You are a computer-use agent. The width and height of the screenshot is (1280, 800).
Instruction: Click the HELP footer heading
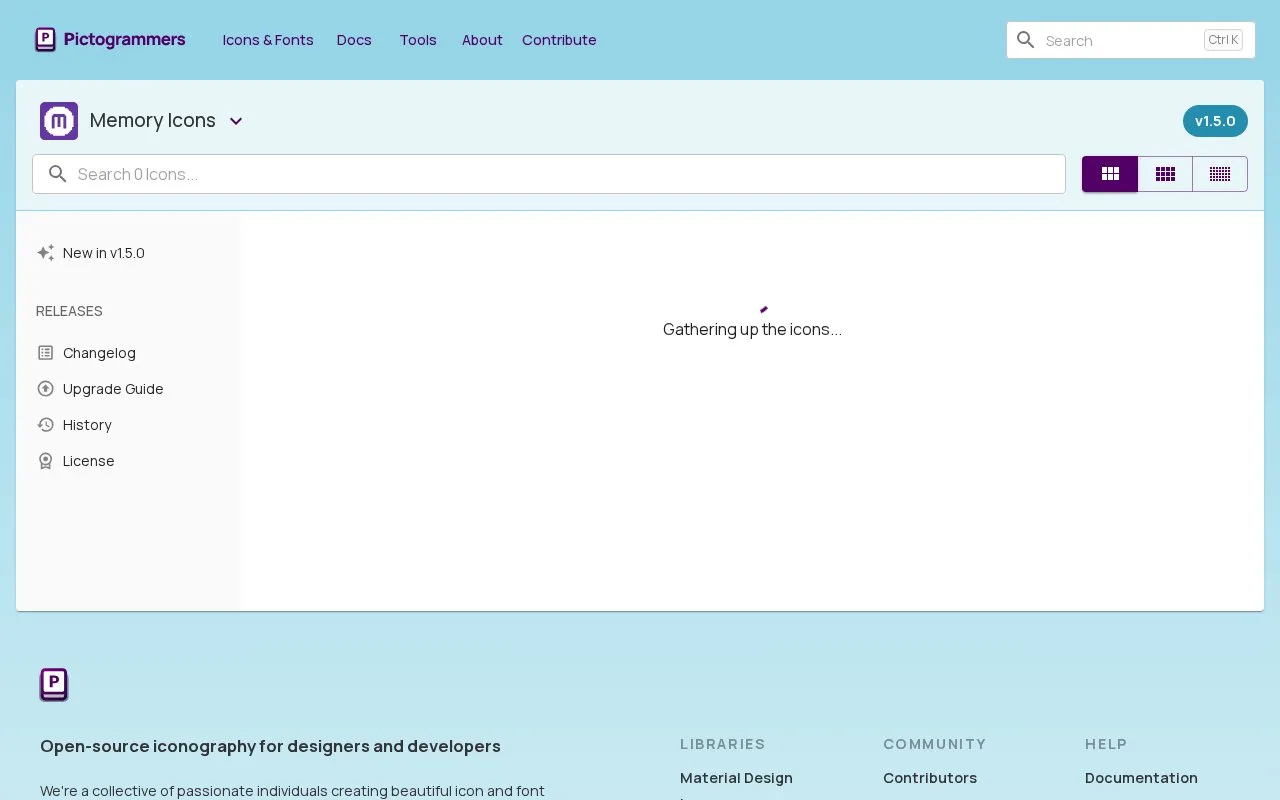click(x=1106, y=744)
